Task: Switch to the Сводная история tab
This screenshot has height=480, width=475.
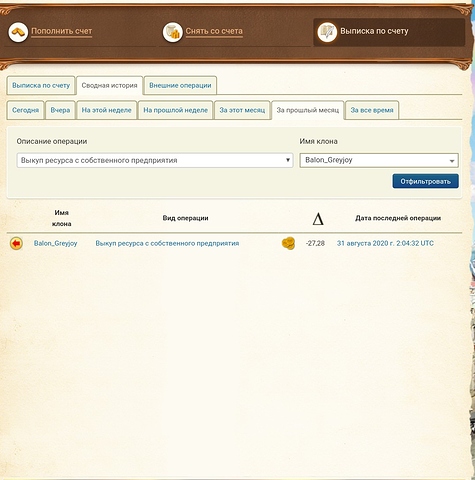Action: (x=109, y=85)
